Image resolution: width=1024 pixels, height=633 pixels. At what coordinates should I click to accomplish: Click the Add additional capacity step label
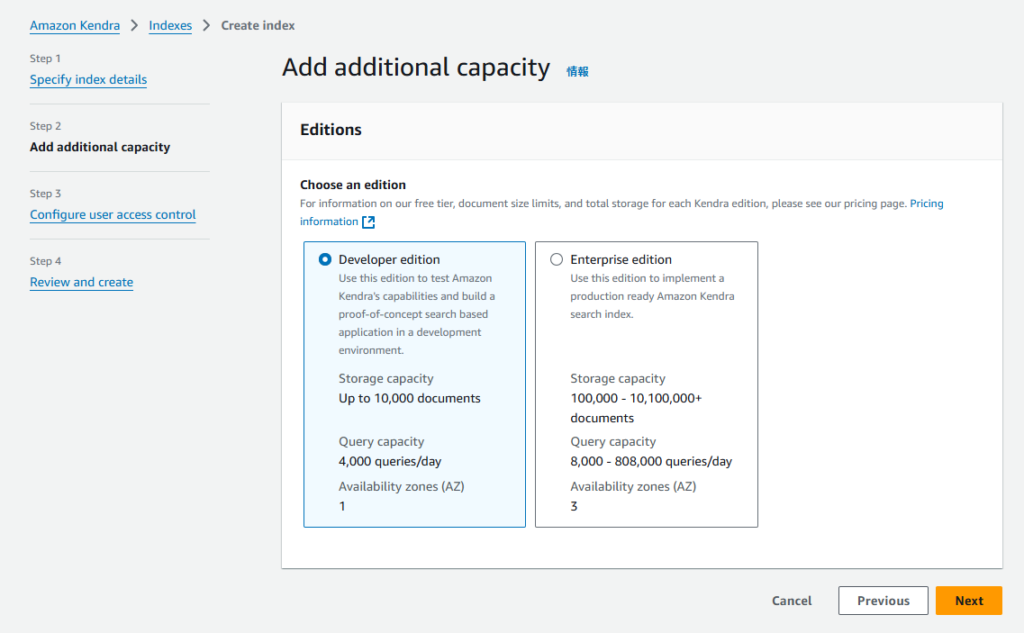tap(100, 147)
